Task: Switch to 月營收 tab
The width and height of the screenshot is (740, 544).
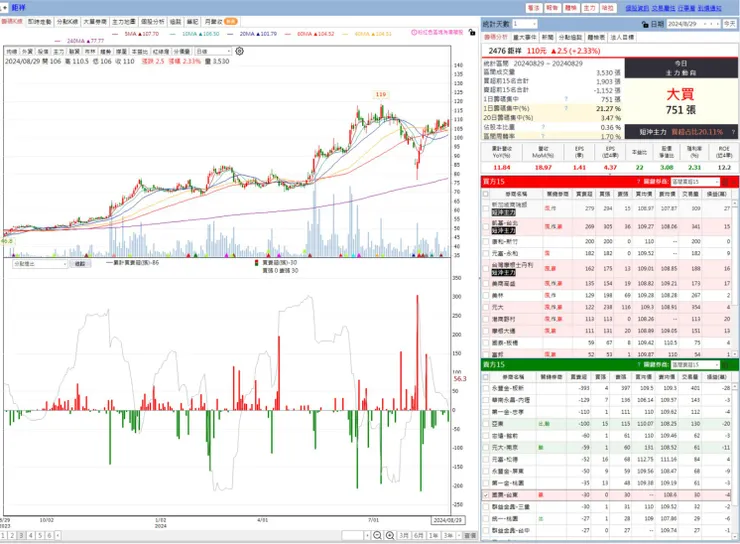Action: (220, 22)
